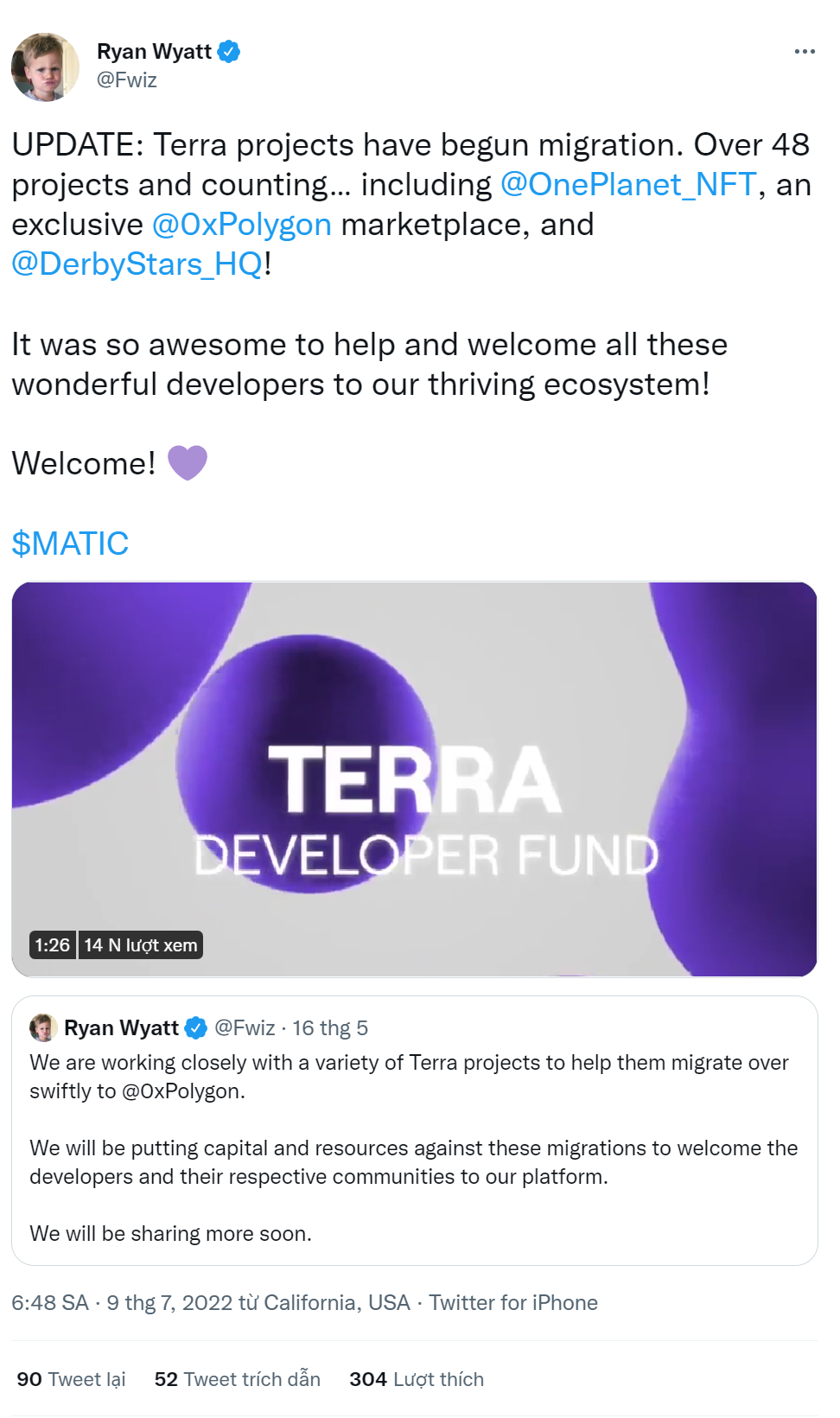Click the small avatar in quoted tweet

coord(43,1027)
